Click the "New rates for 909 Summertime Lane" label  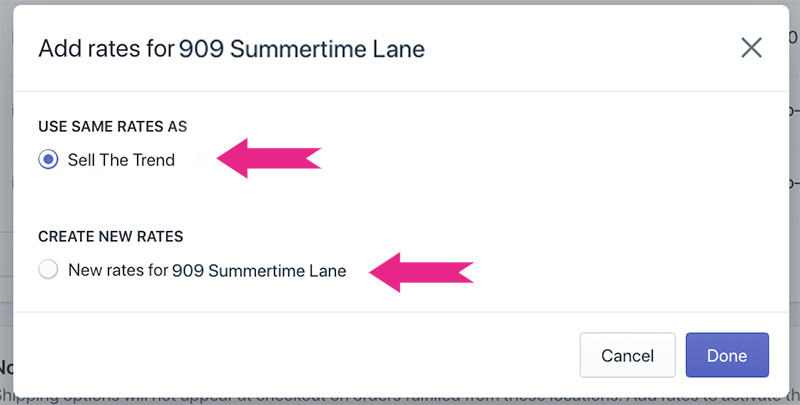207,270
